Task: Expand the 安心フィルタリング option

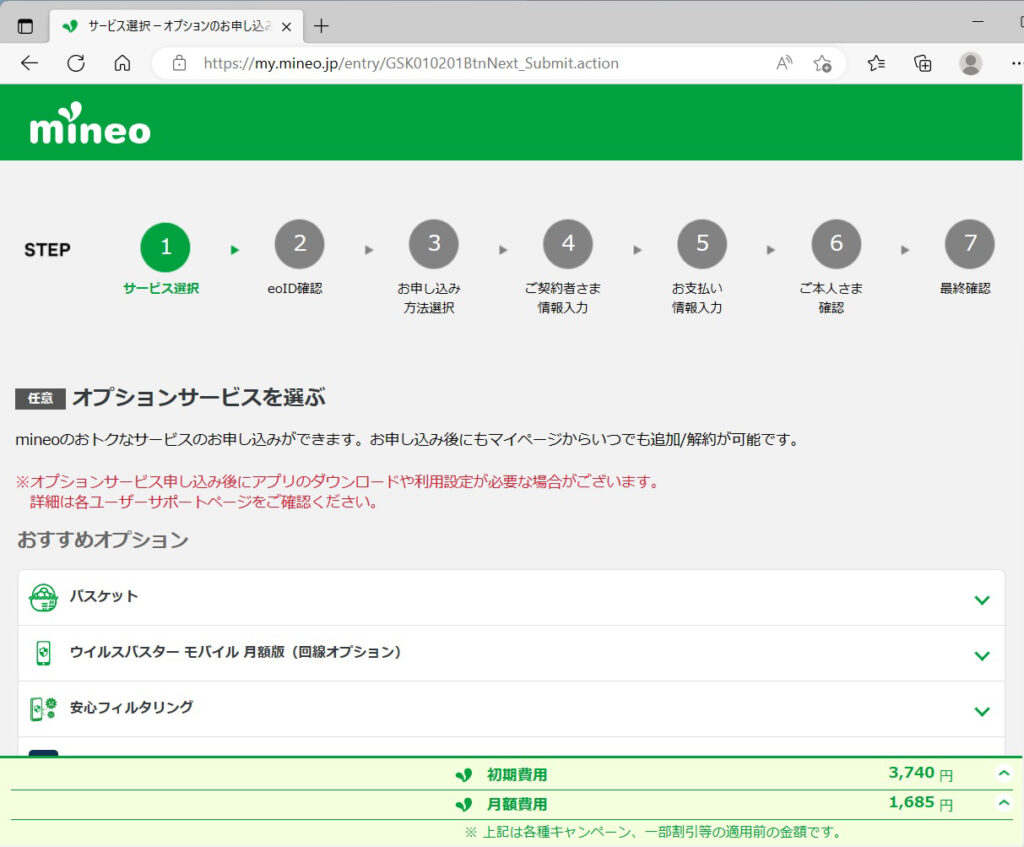Action: coord(511,709)
